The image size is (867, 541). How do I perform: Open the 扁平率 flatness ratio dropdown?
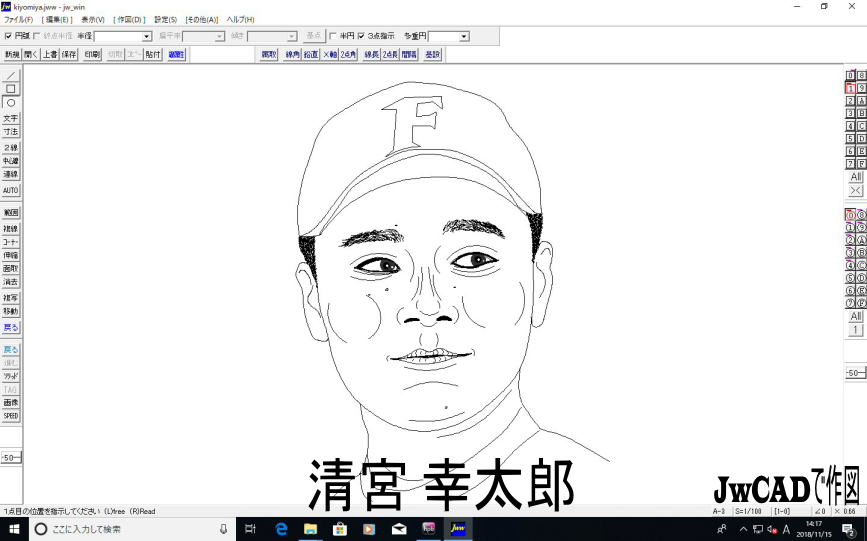[220, 37]
